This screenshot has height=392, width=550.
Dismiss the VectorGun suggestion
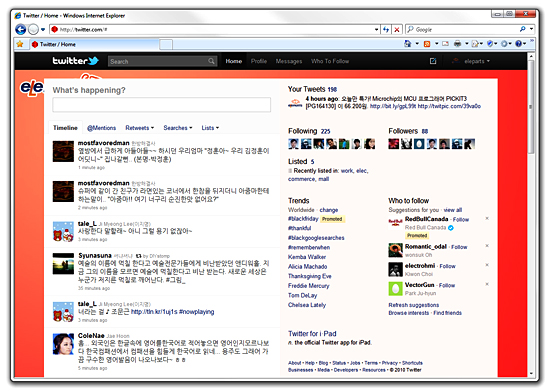coord(487,284)
